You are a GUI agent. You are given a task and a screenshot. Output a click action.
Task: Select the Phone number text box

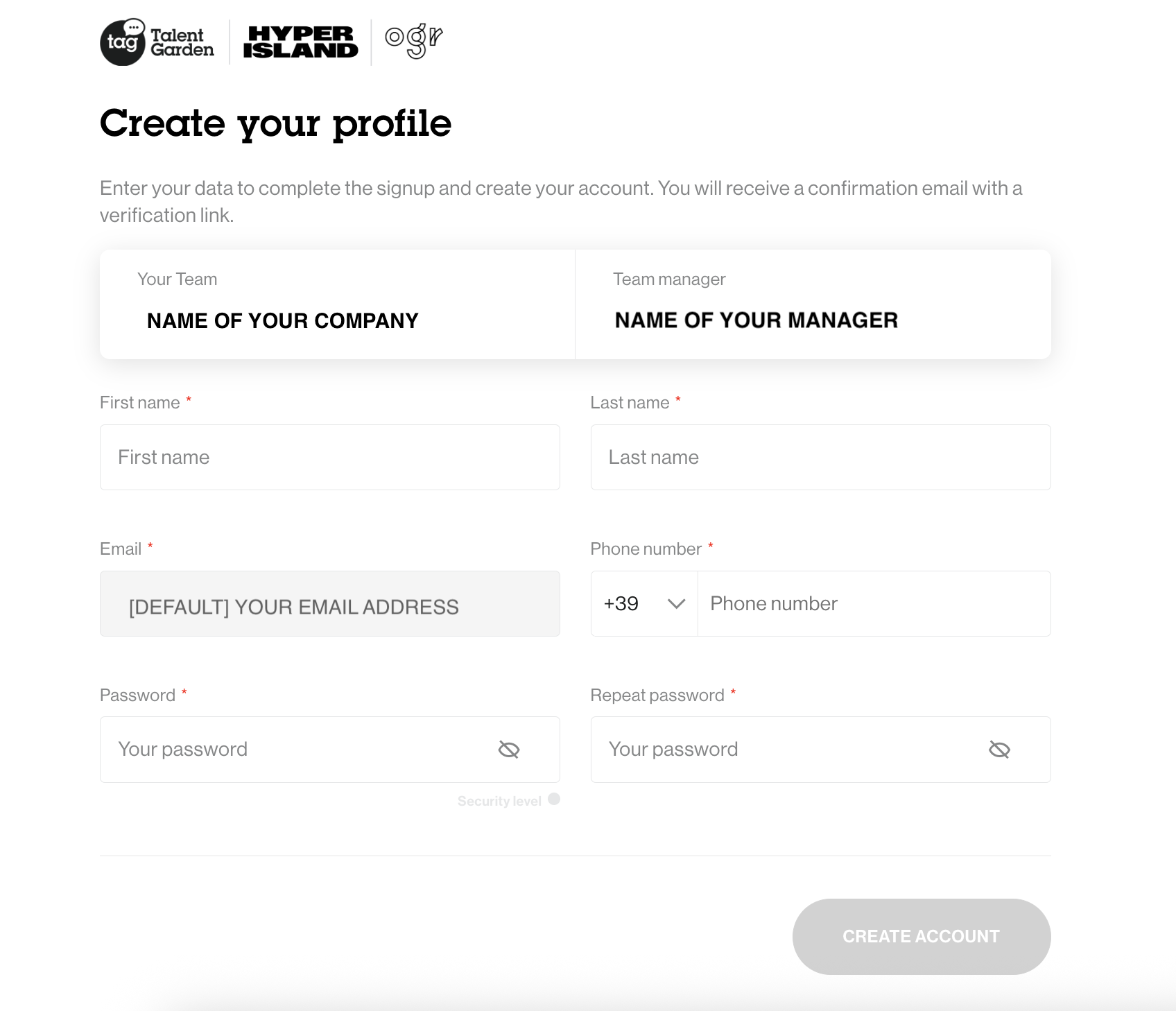[x=874, y=604]
